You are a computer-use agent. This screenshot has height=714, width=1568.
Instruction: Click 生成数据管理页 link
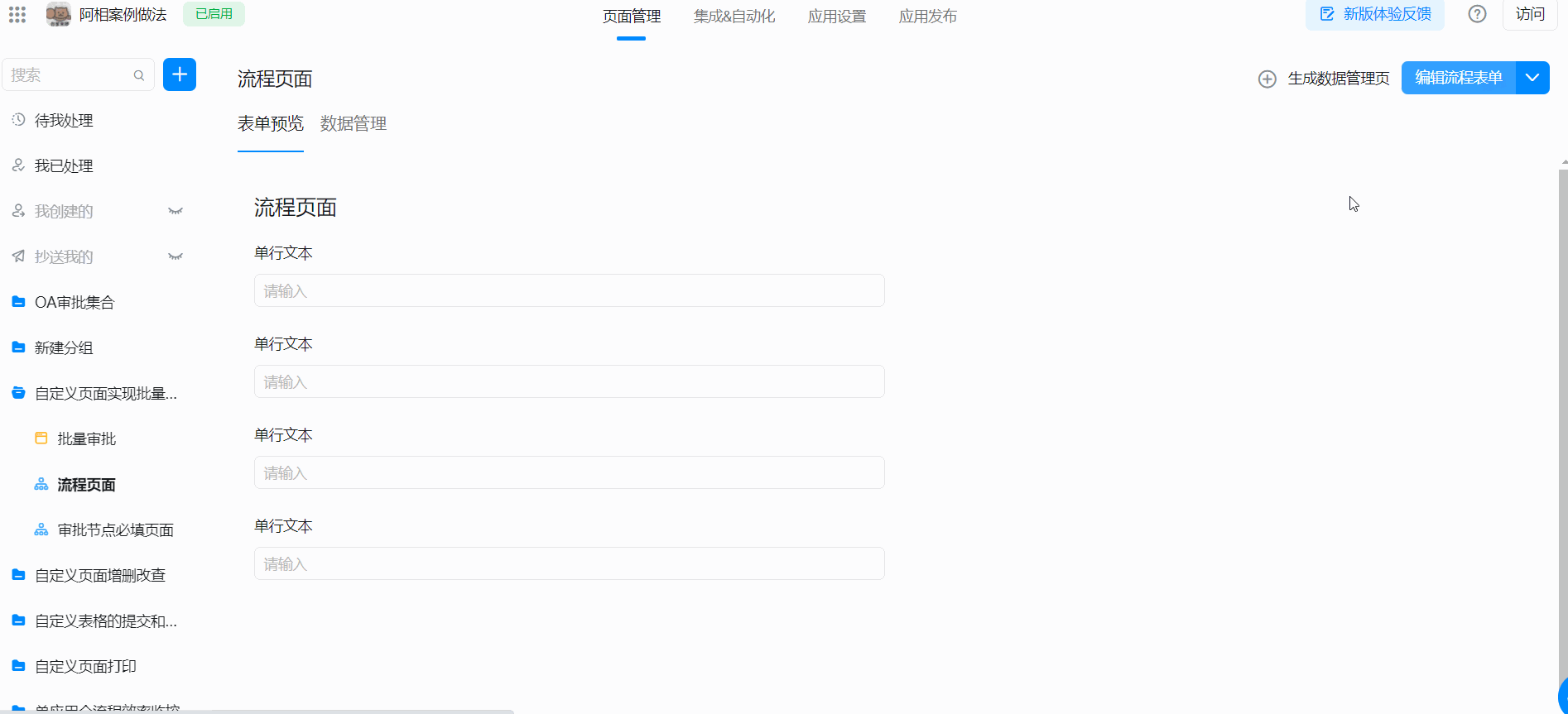point(1339,79)
